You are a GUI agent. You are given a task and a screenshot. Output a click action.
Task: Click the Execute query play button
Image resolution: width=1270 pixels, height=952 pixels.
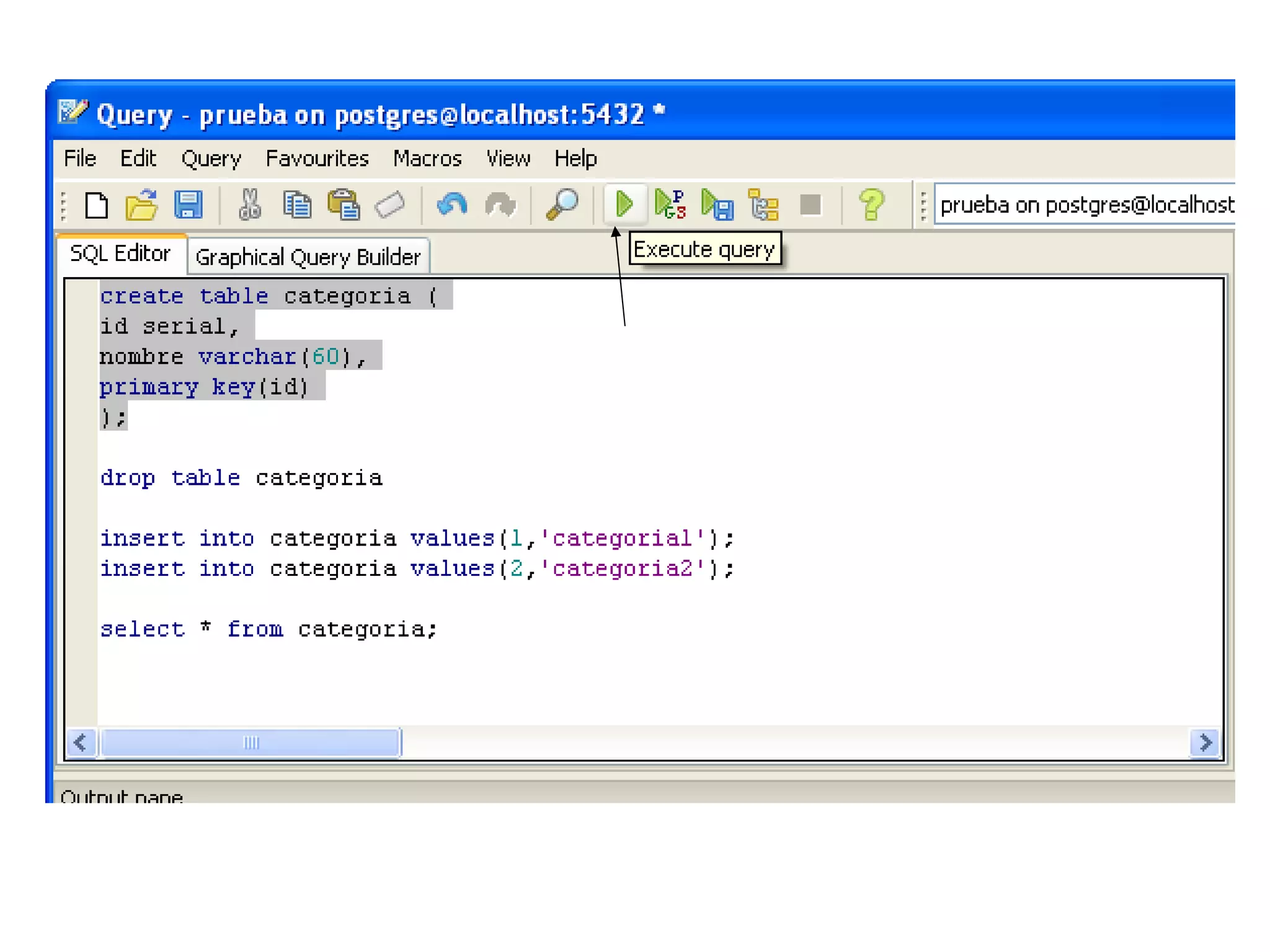(624, 205)
